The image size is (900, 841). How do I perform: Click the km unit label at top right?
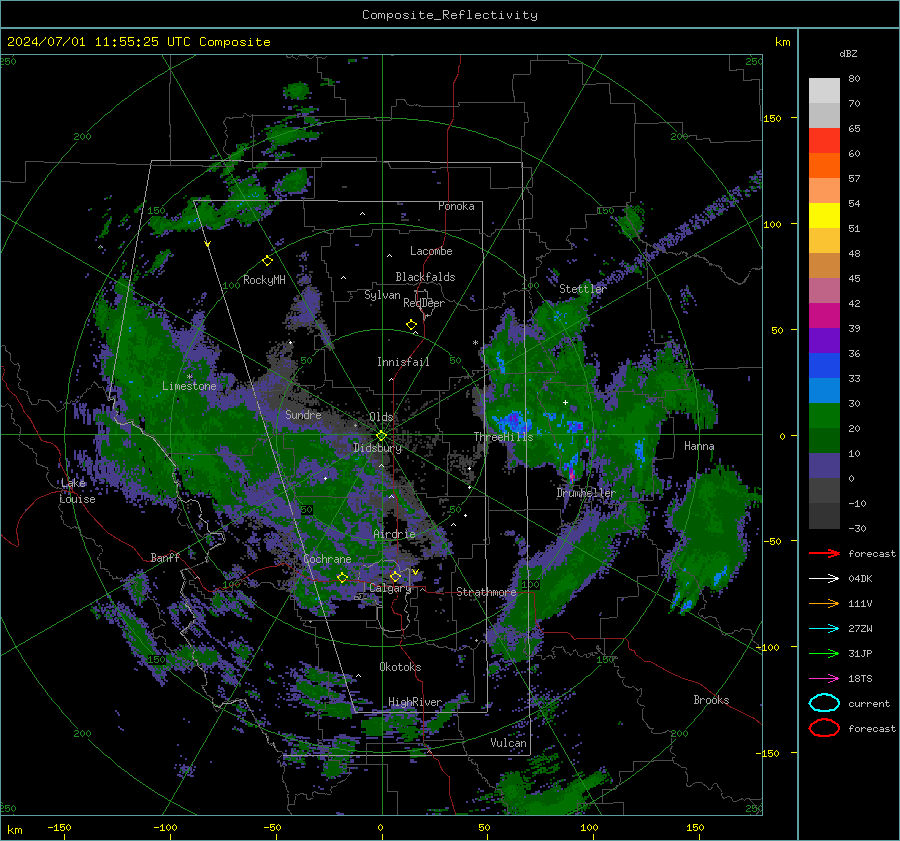click(782, 42)
